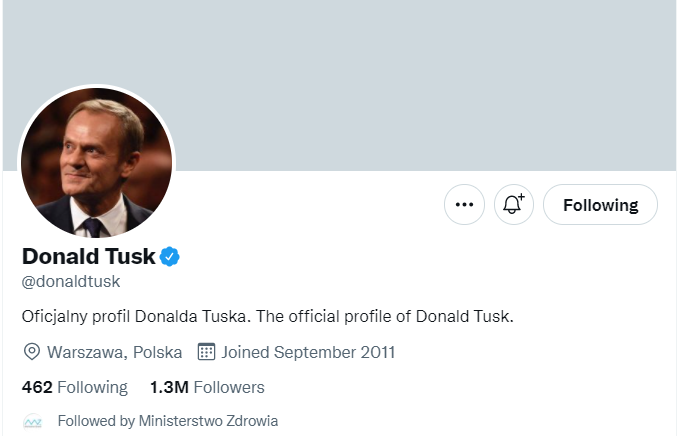Click the location pin icon
Image resolution: width=680 pixels, height=436 pixels.
[32, 352]
